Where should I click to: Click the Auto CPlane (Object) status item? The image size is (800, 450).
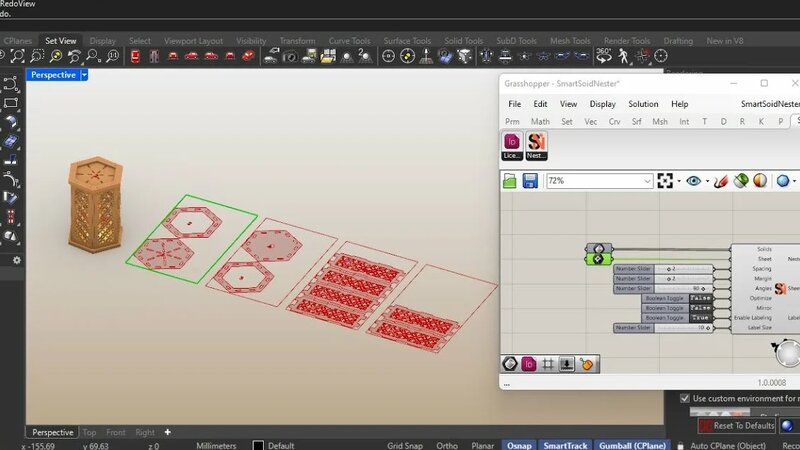click(728, 445)
